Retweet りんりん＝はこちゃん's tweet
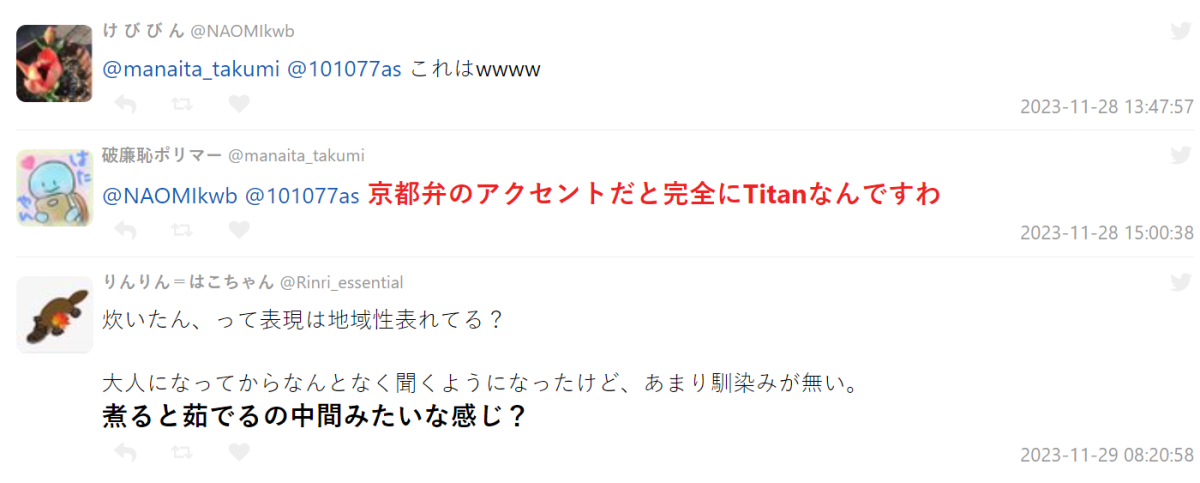This screenshot has width=1200, height=483. pos(182,452)
